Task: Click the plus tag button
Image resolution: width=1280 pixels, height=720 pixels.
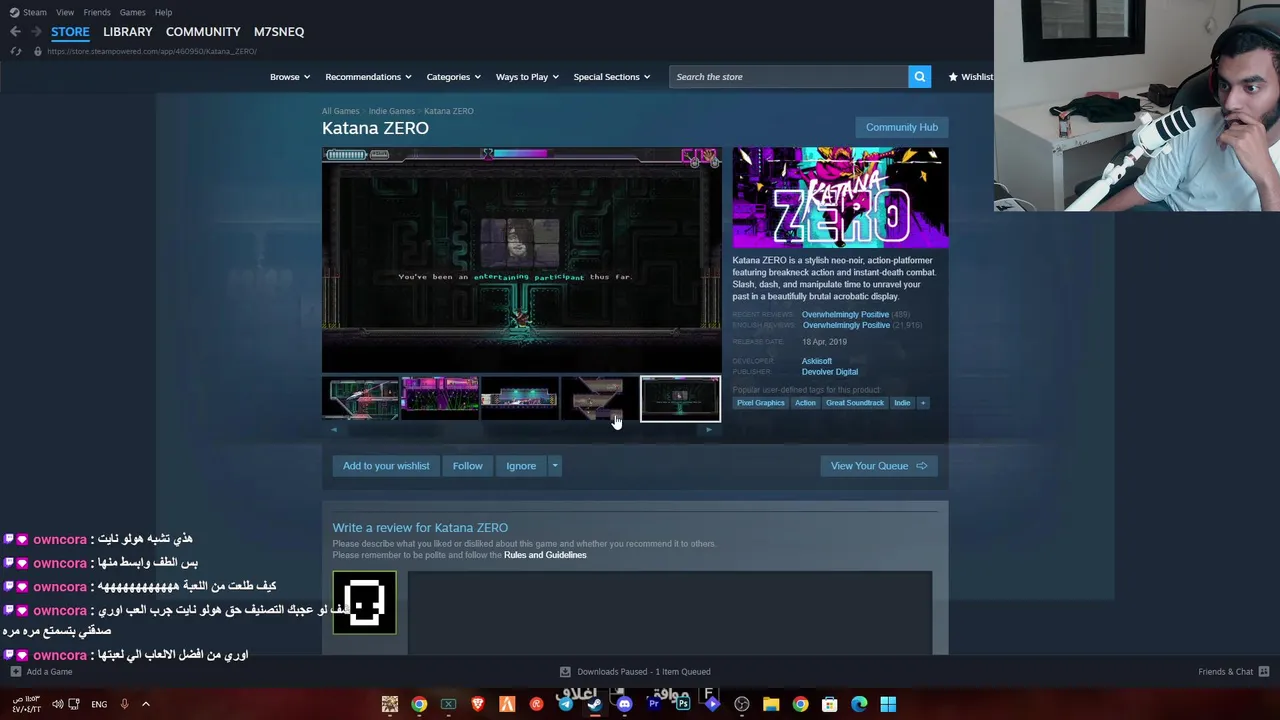Action: click(x=923, y=403)
